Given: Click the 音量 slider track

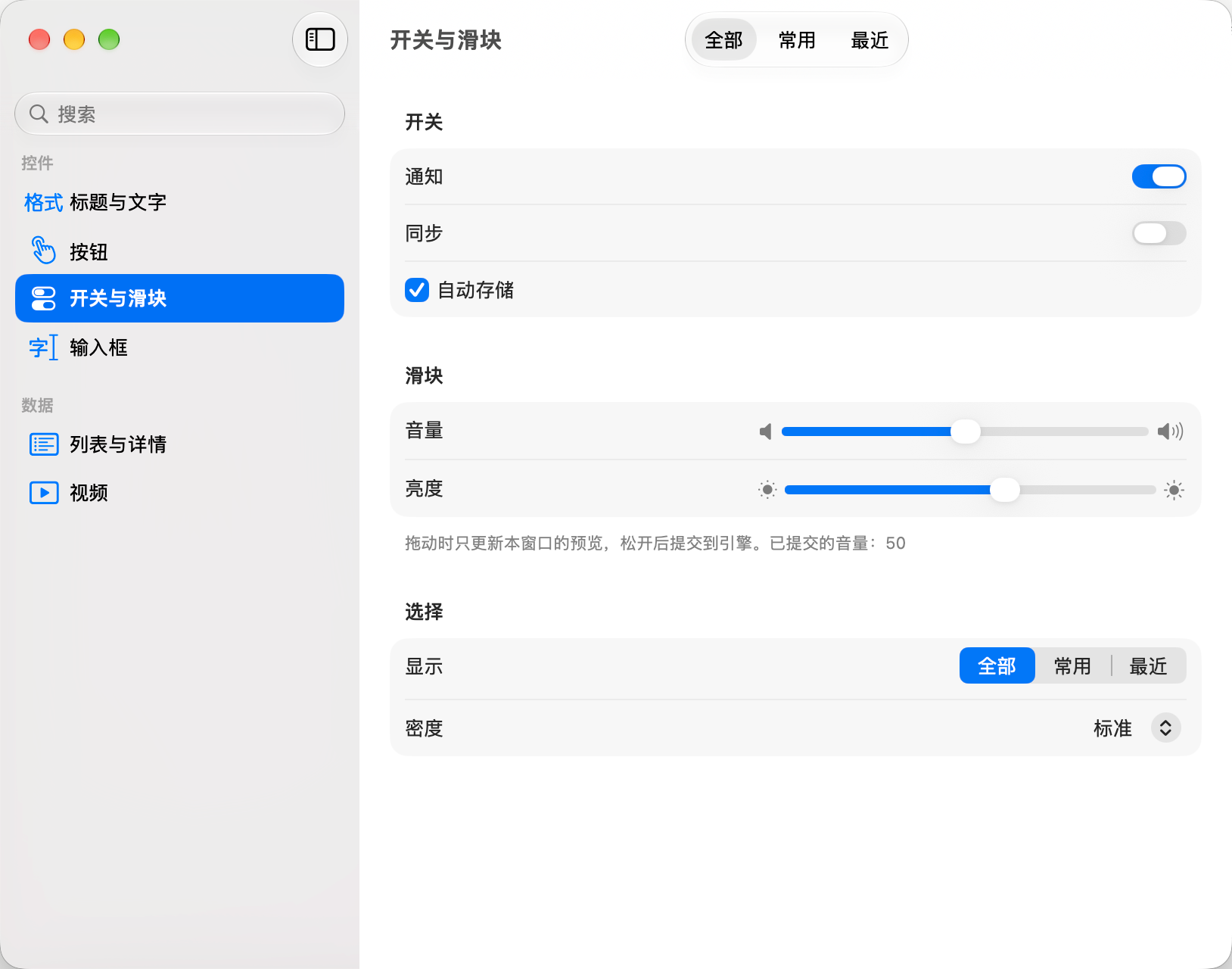Looking at the screenshot, I should click(965, 432).
